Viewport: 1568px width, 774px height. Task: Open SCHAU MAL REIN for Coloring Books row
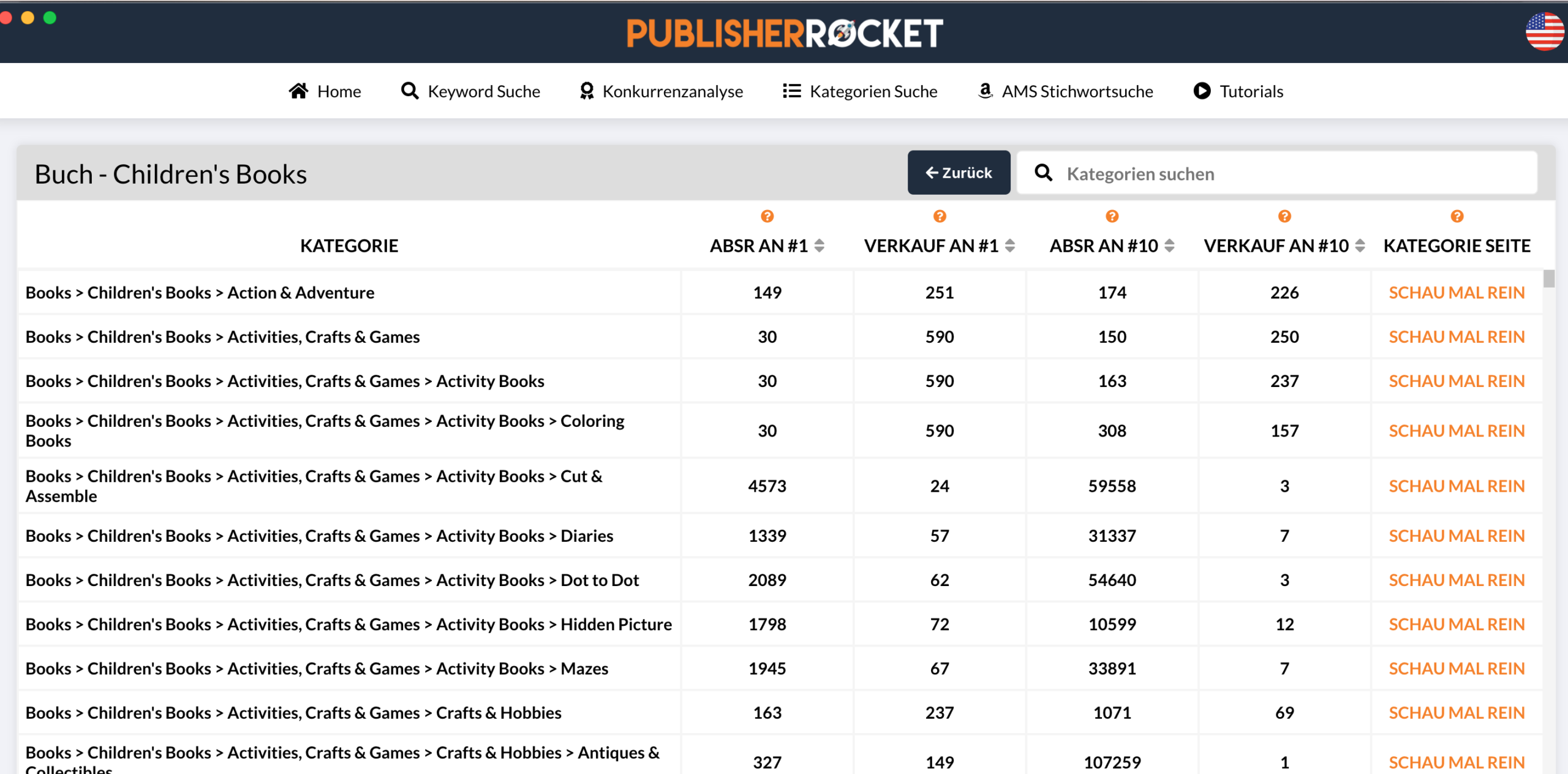pos(1457,431)
